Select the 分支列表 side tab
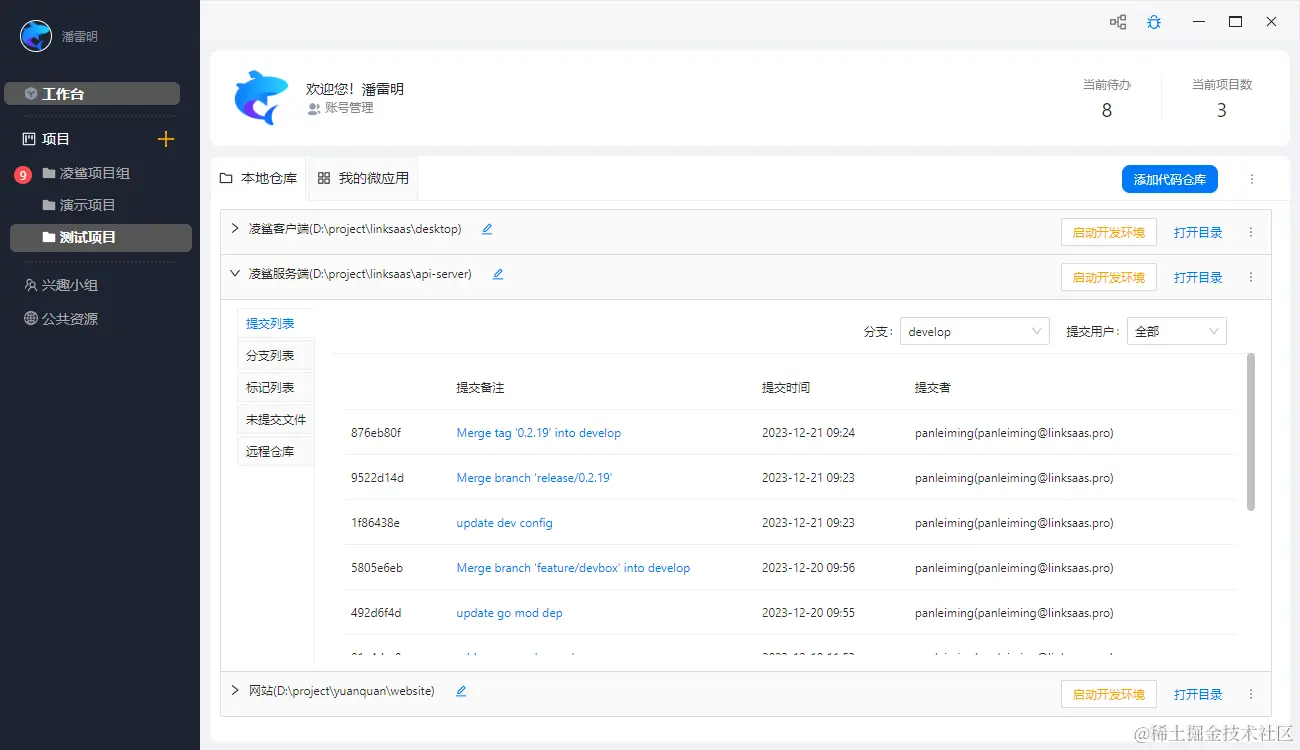 (275, 355)
